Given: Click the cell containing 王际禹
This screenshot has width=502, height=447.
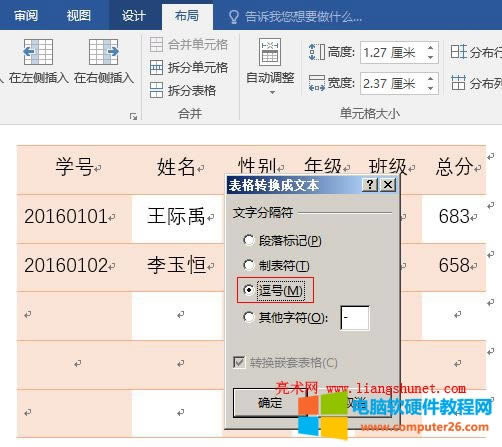Looking at the screenshot, I should click(x=178, y=218).
